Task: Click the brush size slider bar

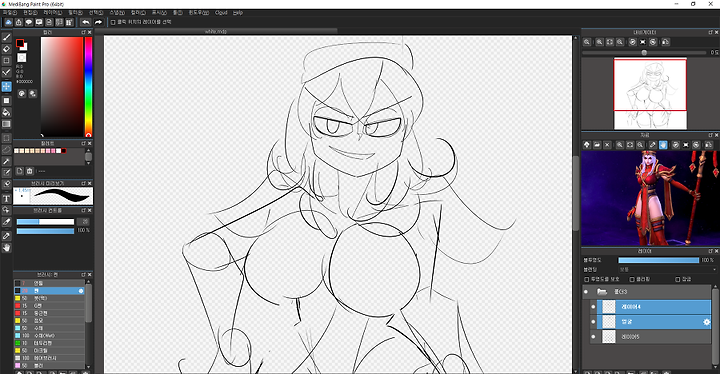Action: (45, 222)
